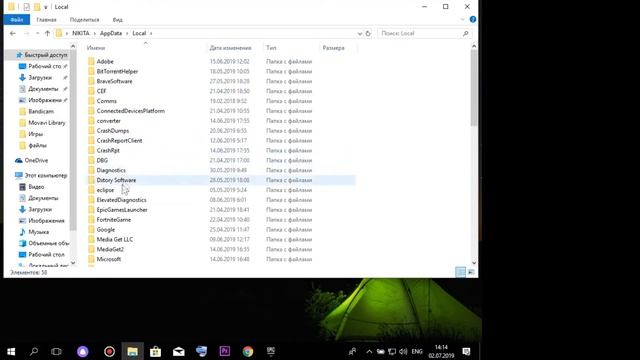Click the search magnifier in search box
Image resolution: width=640 pixels, height=360 pixels.
pyautogui.click(x=465, y=33)
